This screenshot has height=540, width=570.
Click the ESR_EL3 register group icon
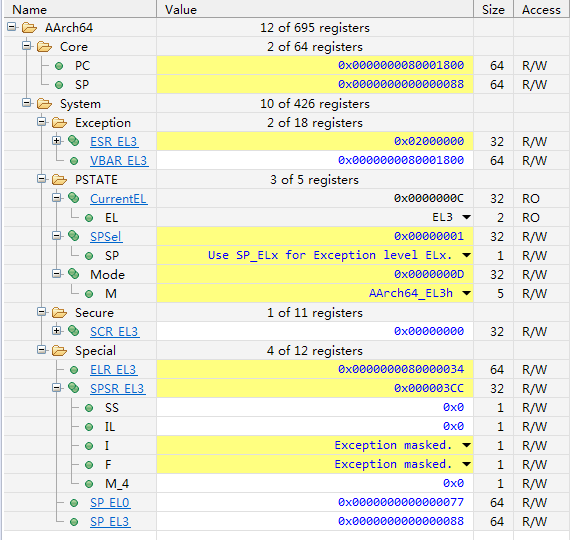pyautogui.click(x=74, y=141)
